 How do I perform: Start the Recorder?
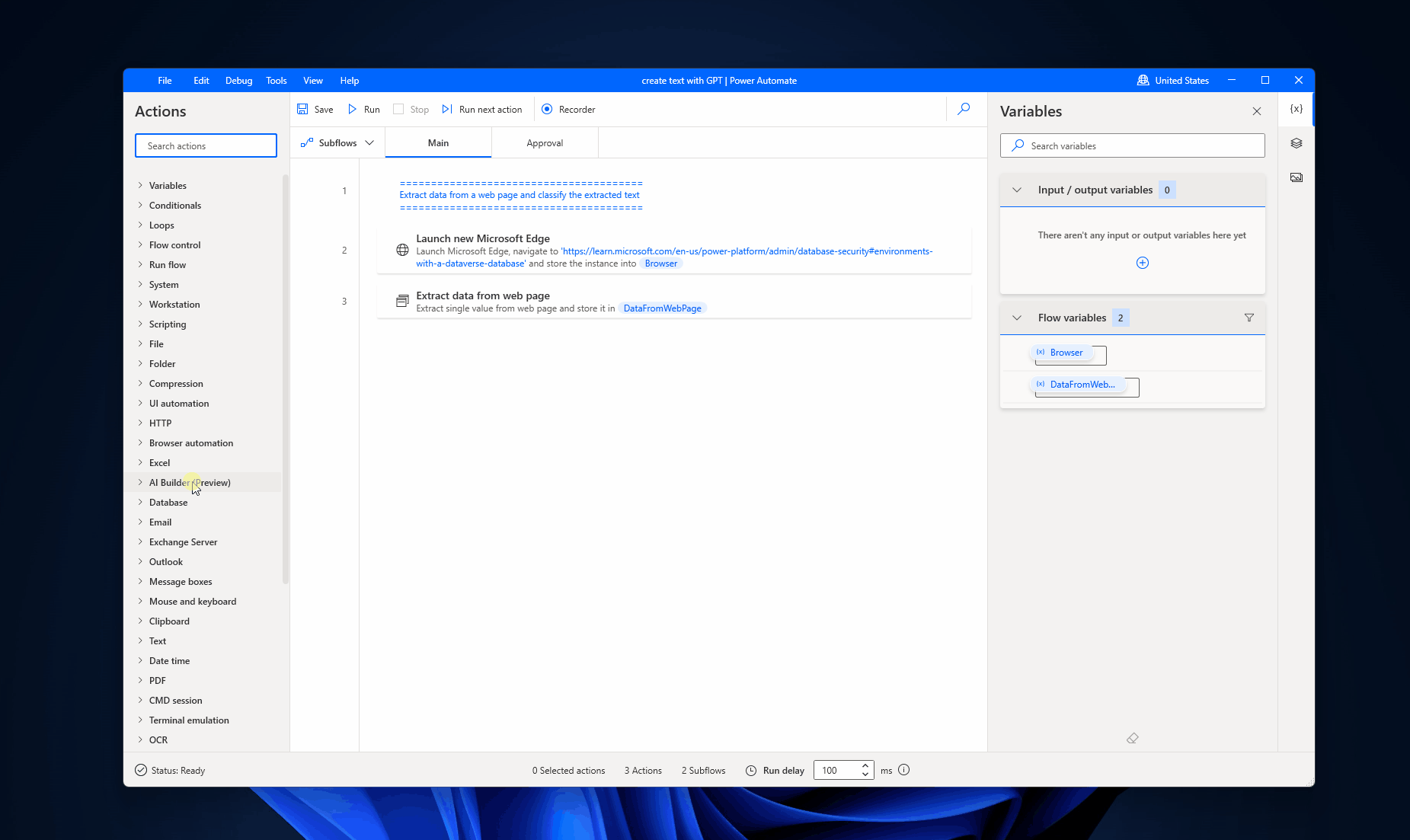click(x=568, y=109)
